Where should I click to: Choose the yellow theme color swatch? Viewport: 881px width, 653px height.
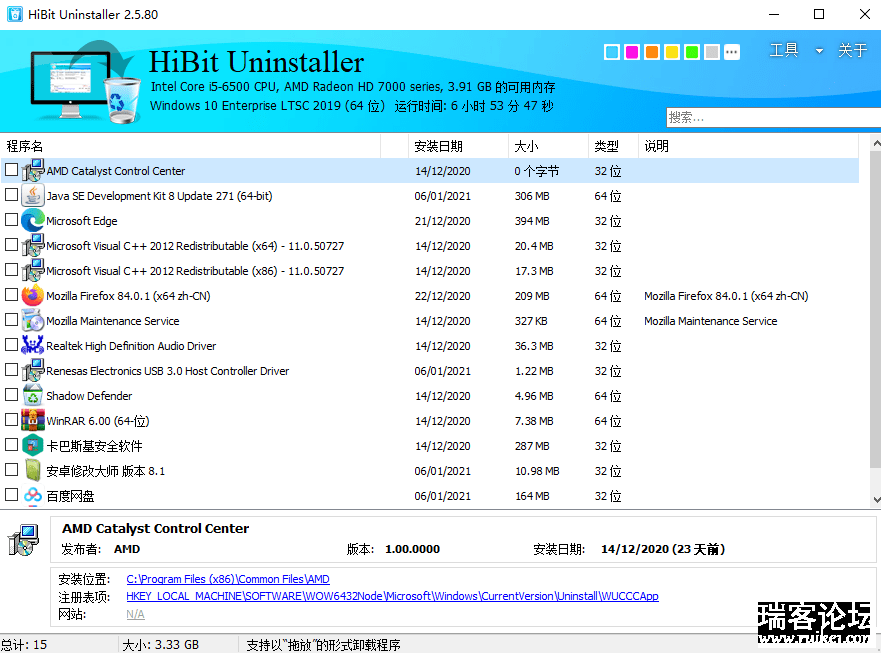tap(672, 52)
